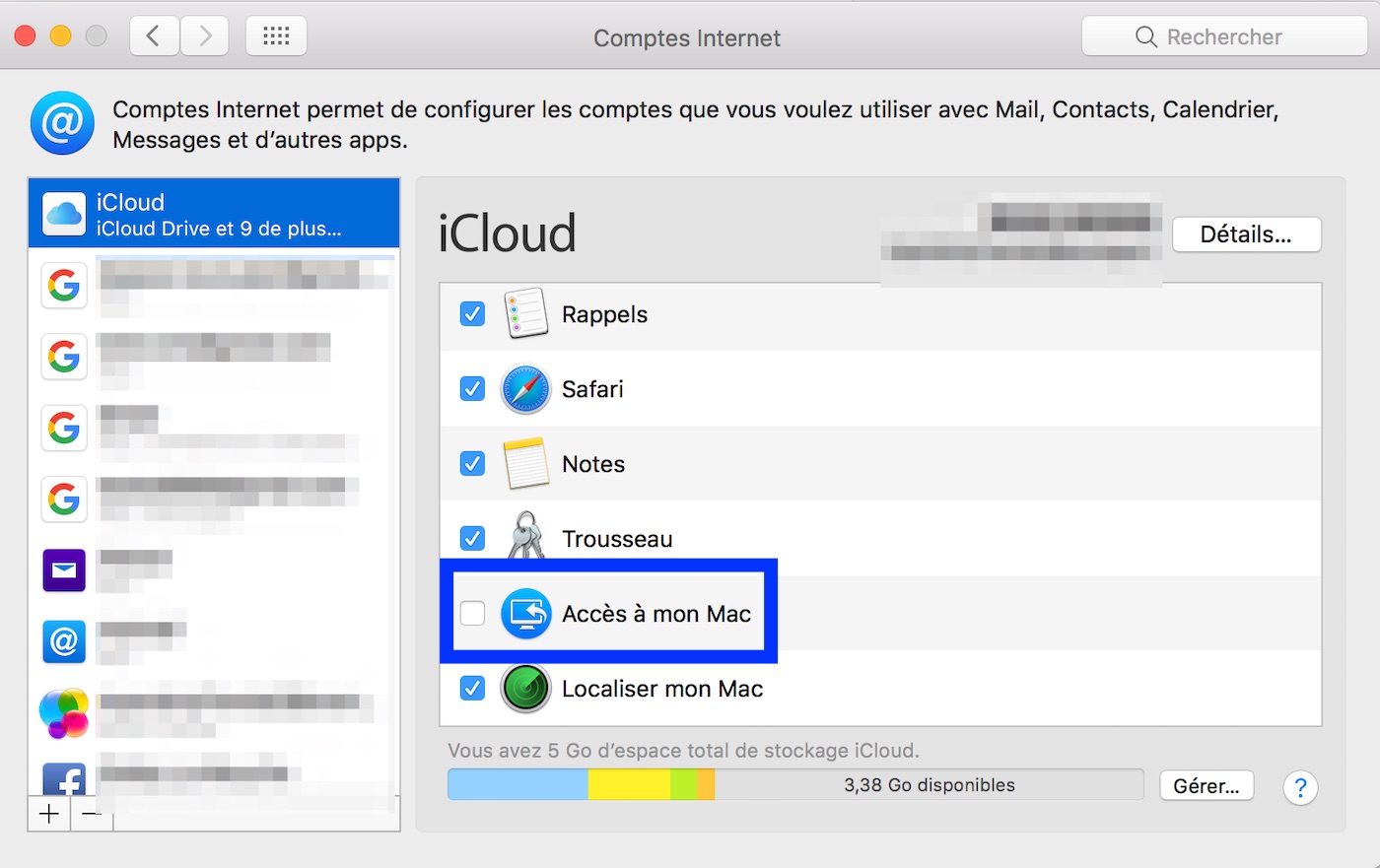1380x868 pixels.
Task: Click the green segment of the storage bar
Action: click(684, 784)
